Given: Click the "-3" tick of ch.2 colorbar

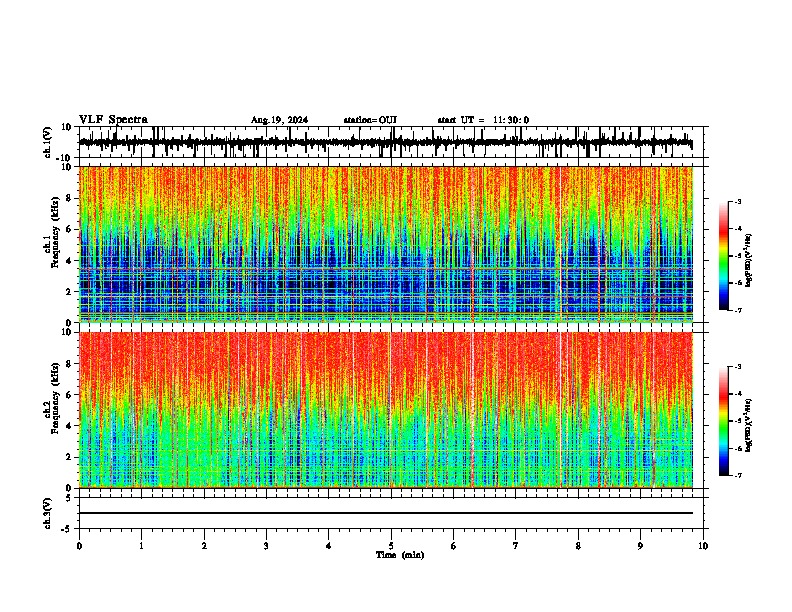Looking at the screenshot, I should click(x=738, y=367).
